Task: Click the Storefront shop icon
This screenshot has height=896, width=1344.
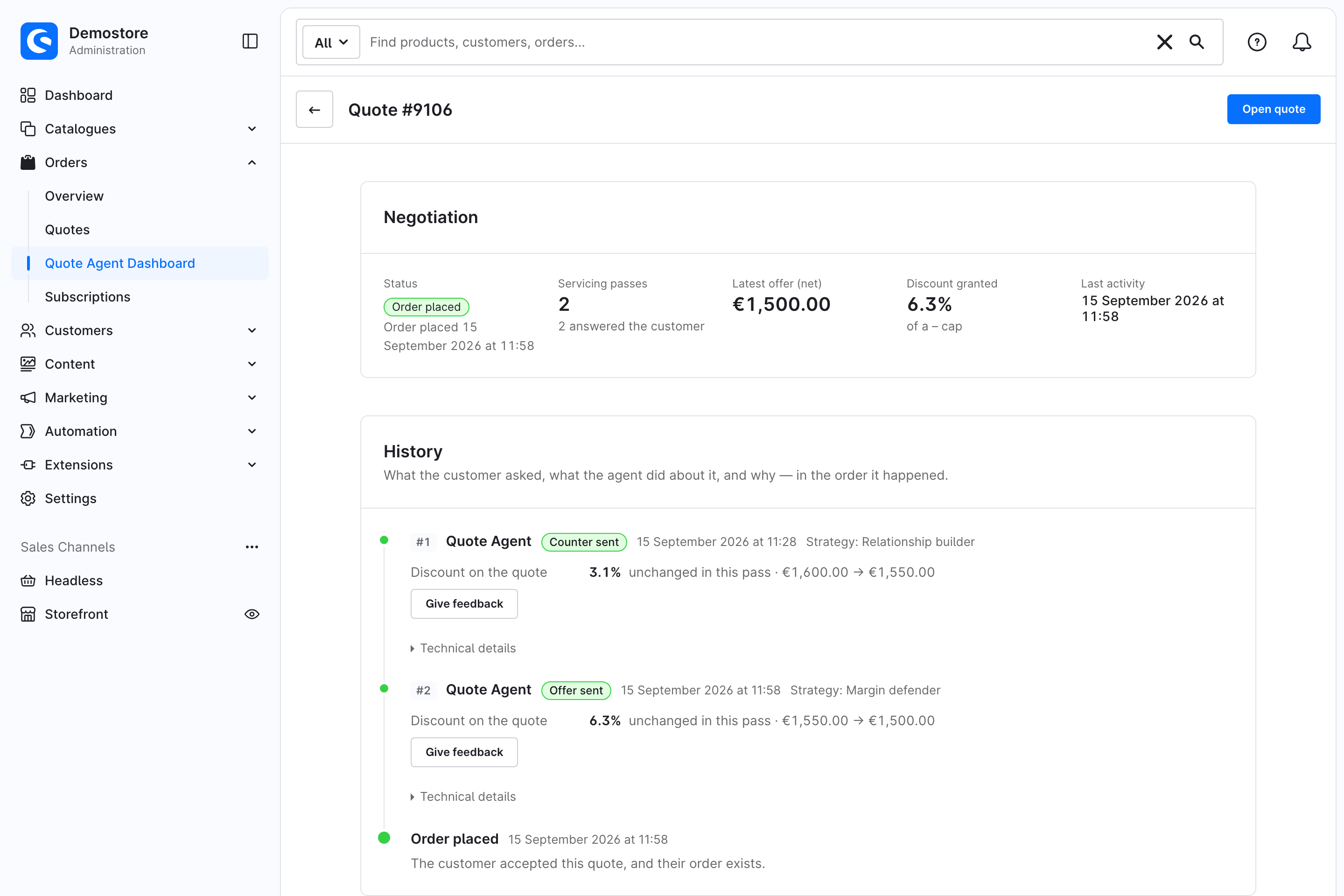Action: coord(28,614)
